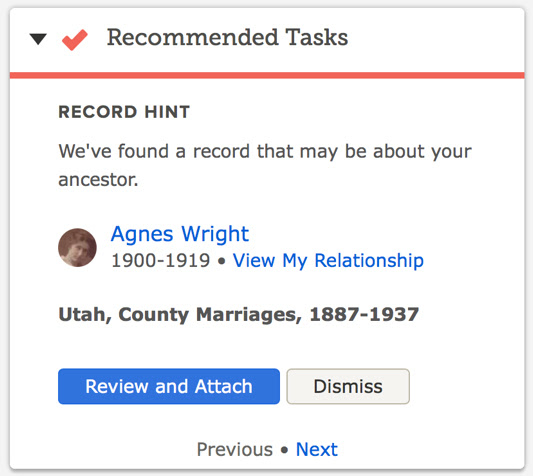Click the record hint description paragraph
The height and width of the screenshot is (476, 533).
265,165
